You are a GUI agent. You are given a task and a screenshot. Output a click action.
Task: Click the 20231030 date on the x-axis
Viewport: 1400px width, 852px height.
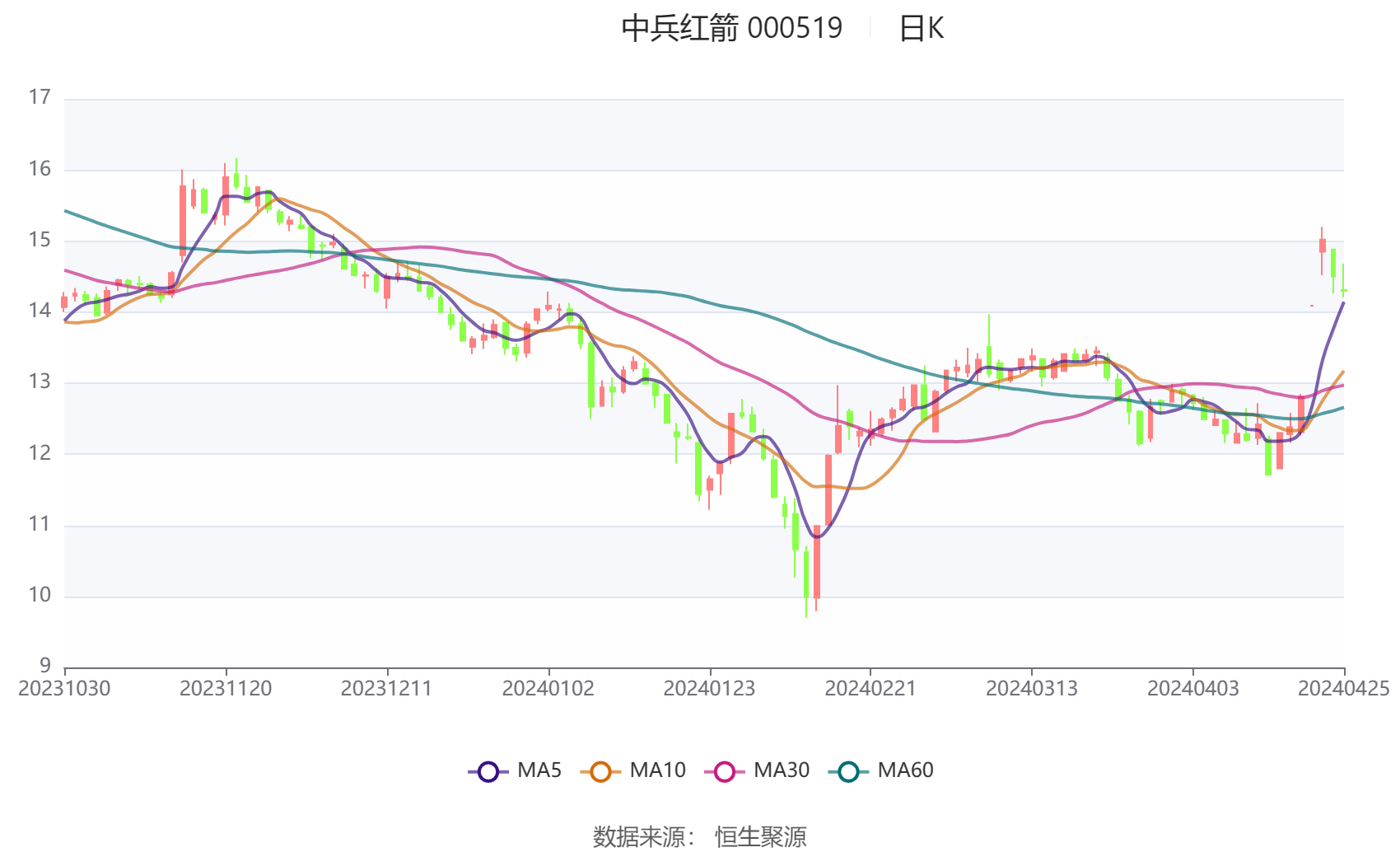[x=64, y=689]
